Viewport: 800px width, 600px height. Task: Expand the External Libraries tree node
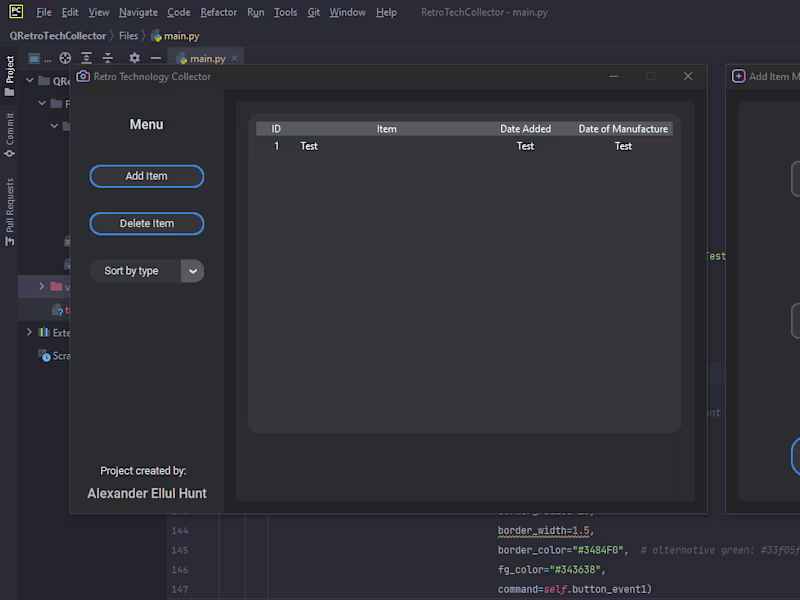[x=30, y=332]
